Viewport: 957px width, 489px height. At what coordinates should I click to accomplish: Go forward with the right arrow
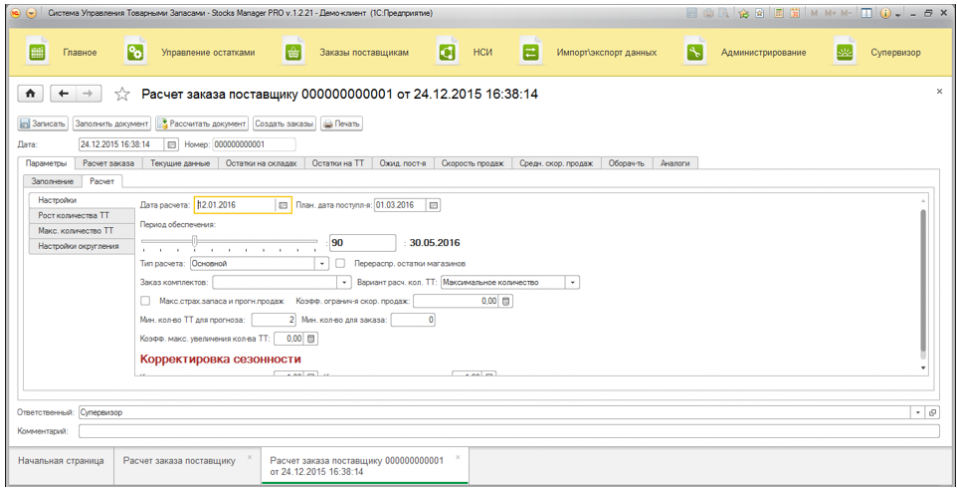click(x=87, y=94)
